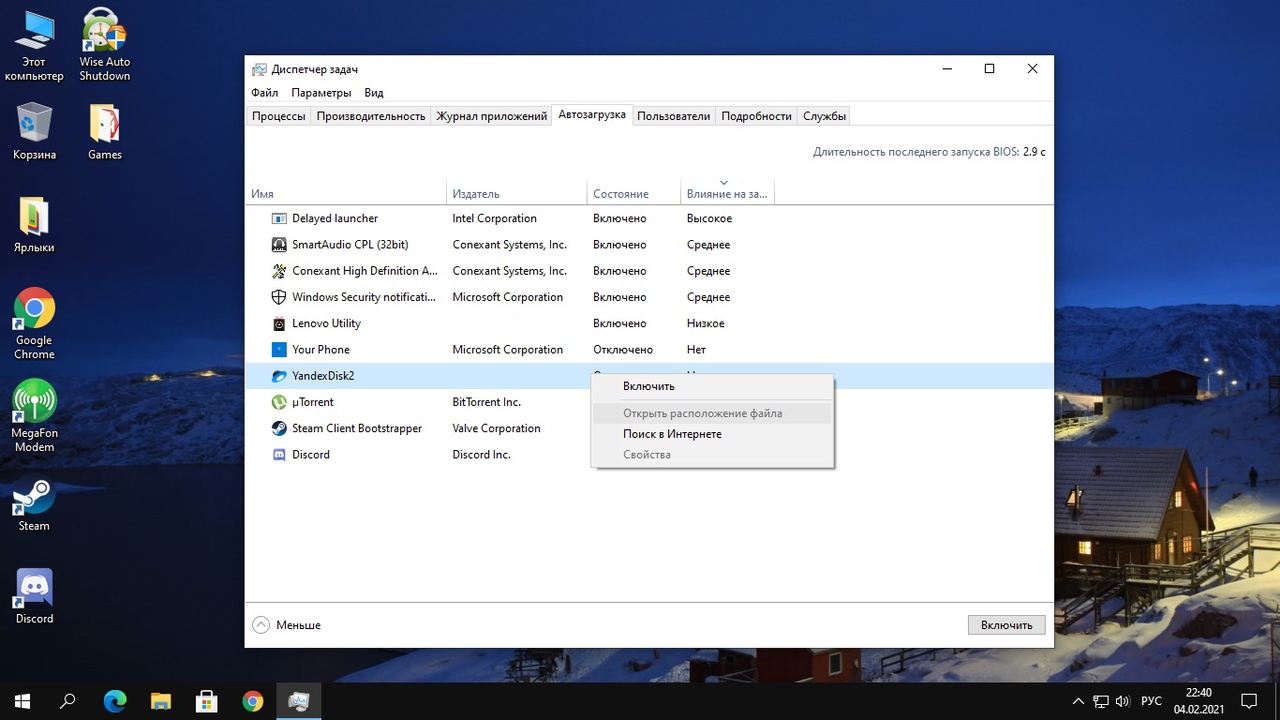
Task: Sort list by Состояние column header
Action: coord(633,193)
